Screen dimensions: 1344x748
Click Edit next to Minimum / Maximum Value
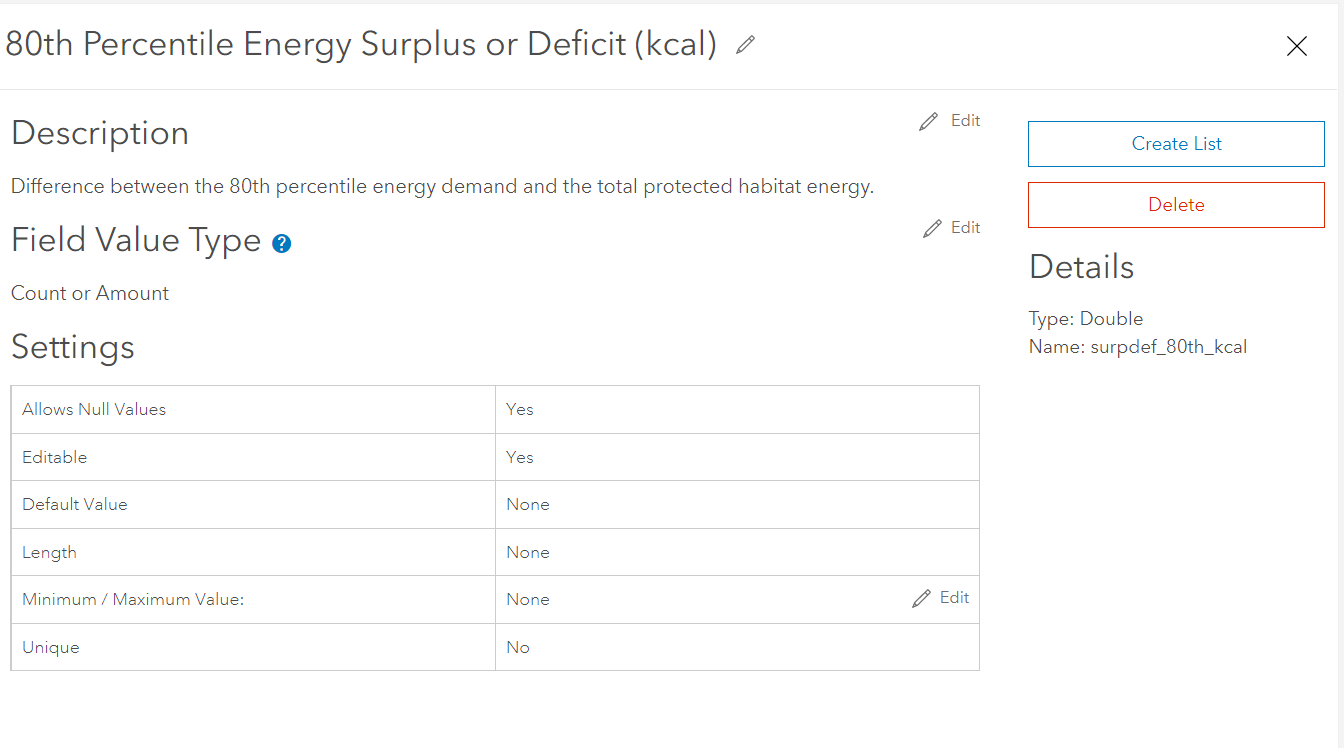[x=953, y=597]
